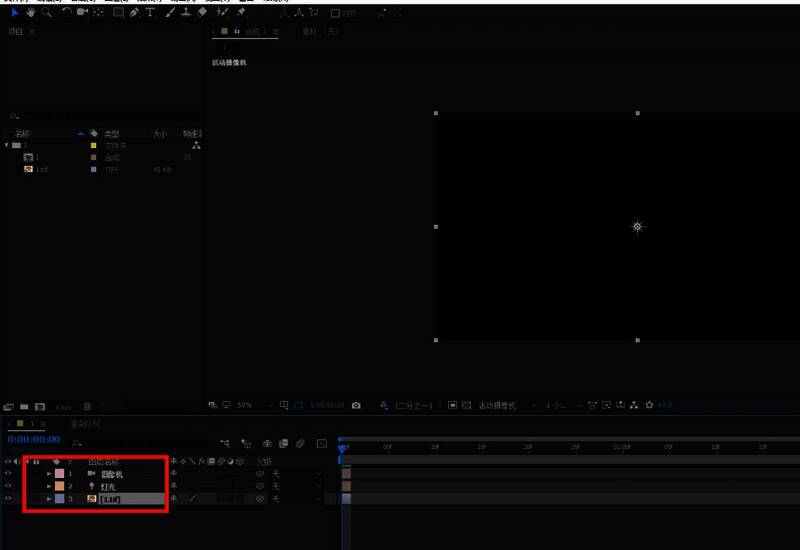Select the Rectangle shape tool
This screenshot has width=800, height=550.
click(118, 12)
